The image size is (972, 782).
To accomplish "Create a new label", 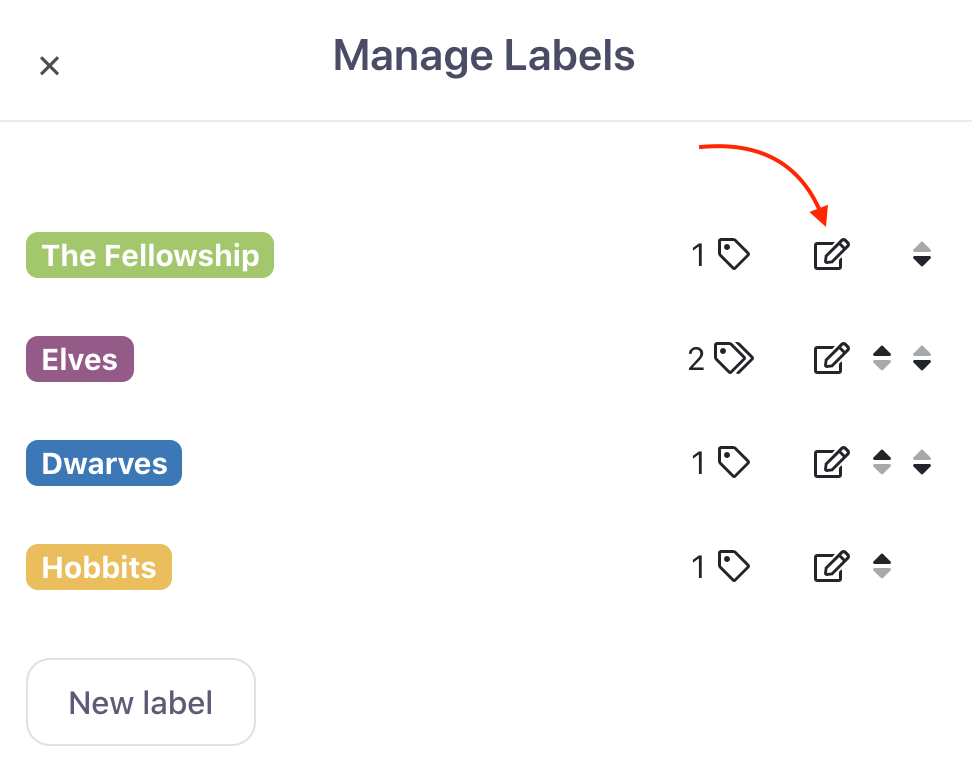I will pos(141,702).
